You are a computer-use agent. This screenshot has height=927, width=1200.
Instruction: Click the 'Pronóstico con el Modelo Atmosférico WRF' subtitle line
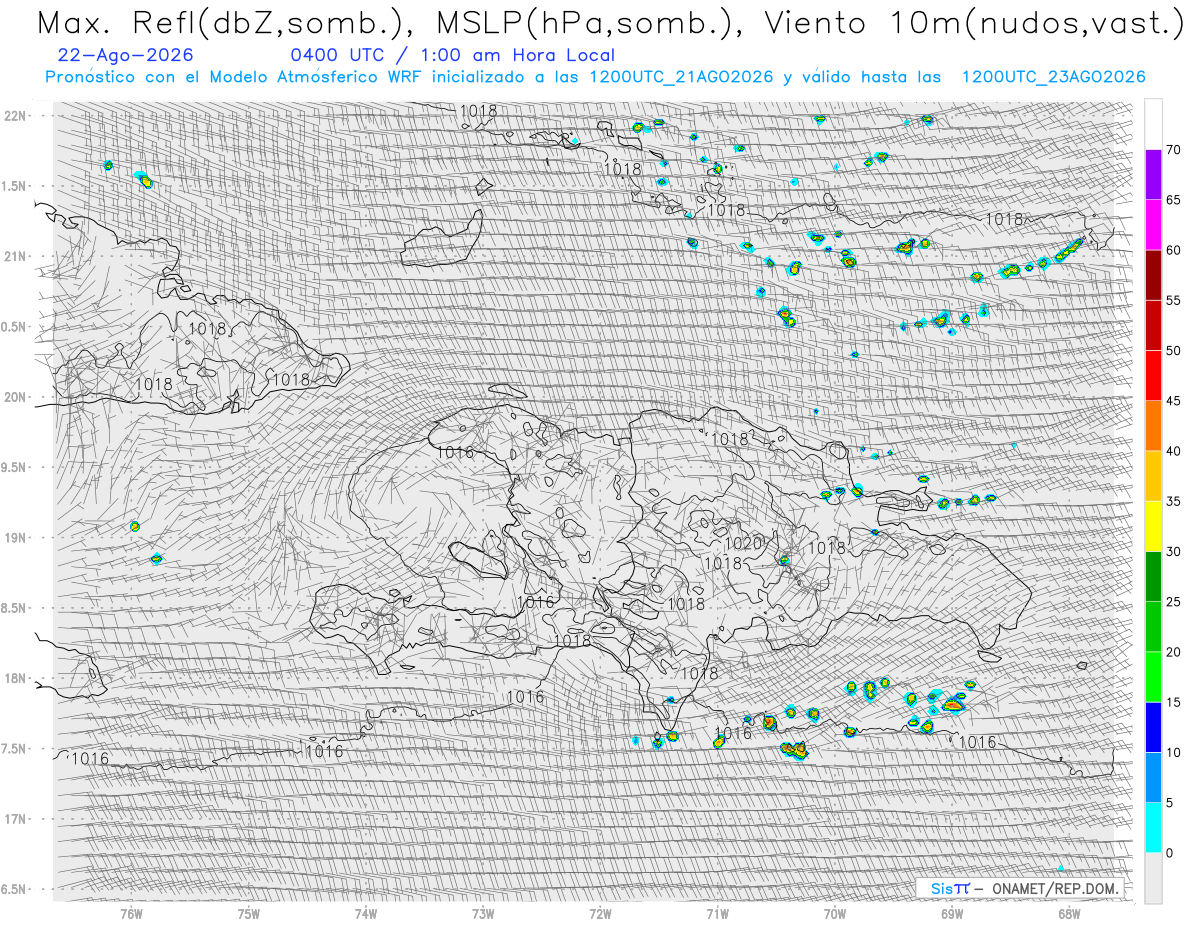click(x=595, y=77)
